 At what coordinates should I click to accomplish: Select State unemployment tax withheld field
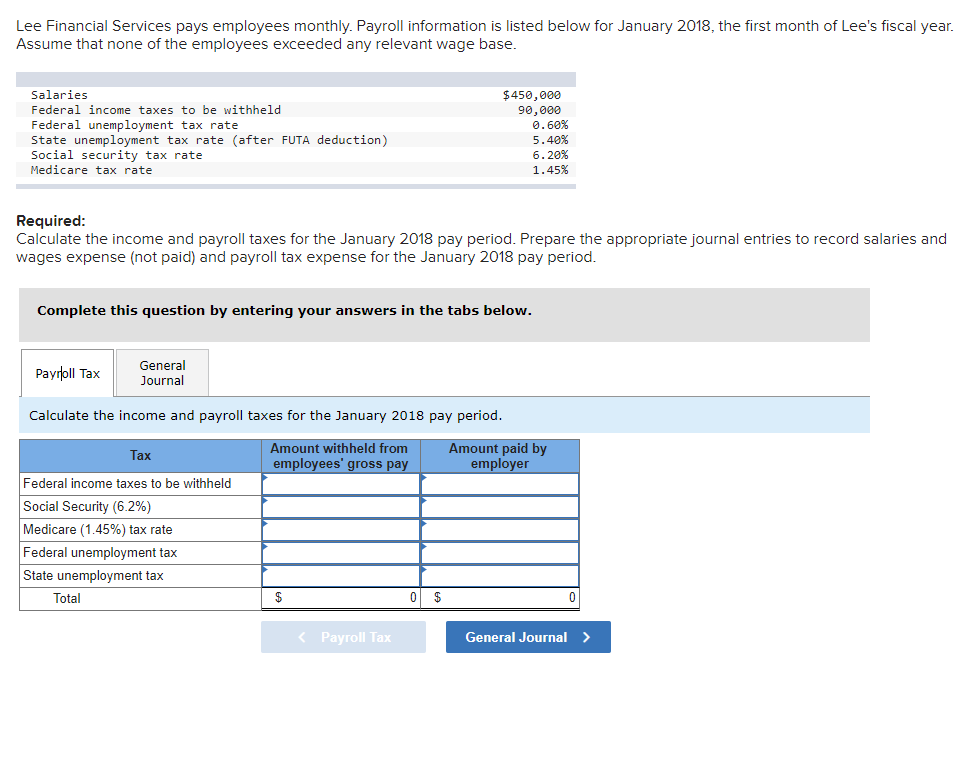click(x=341, y=576)
